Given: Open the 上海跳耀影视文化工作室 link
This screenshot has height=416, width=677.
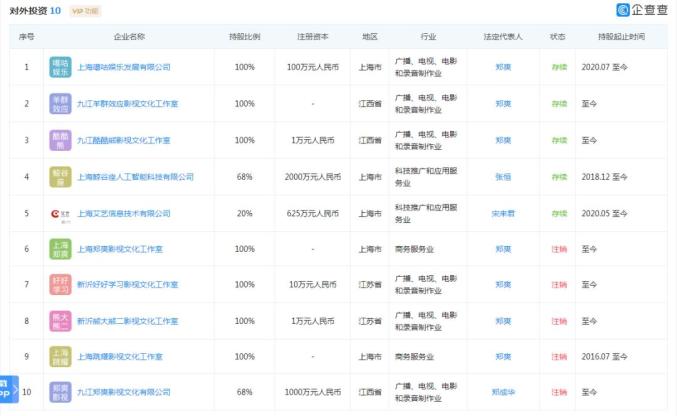Looking at the screenshot, I should (x=120, y=357).
